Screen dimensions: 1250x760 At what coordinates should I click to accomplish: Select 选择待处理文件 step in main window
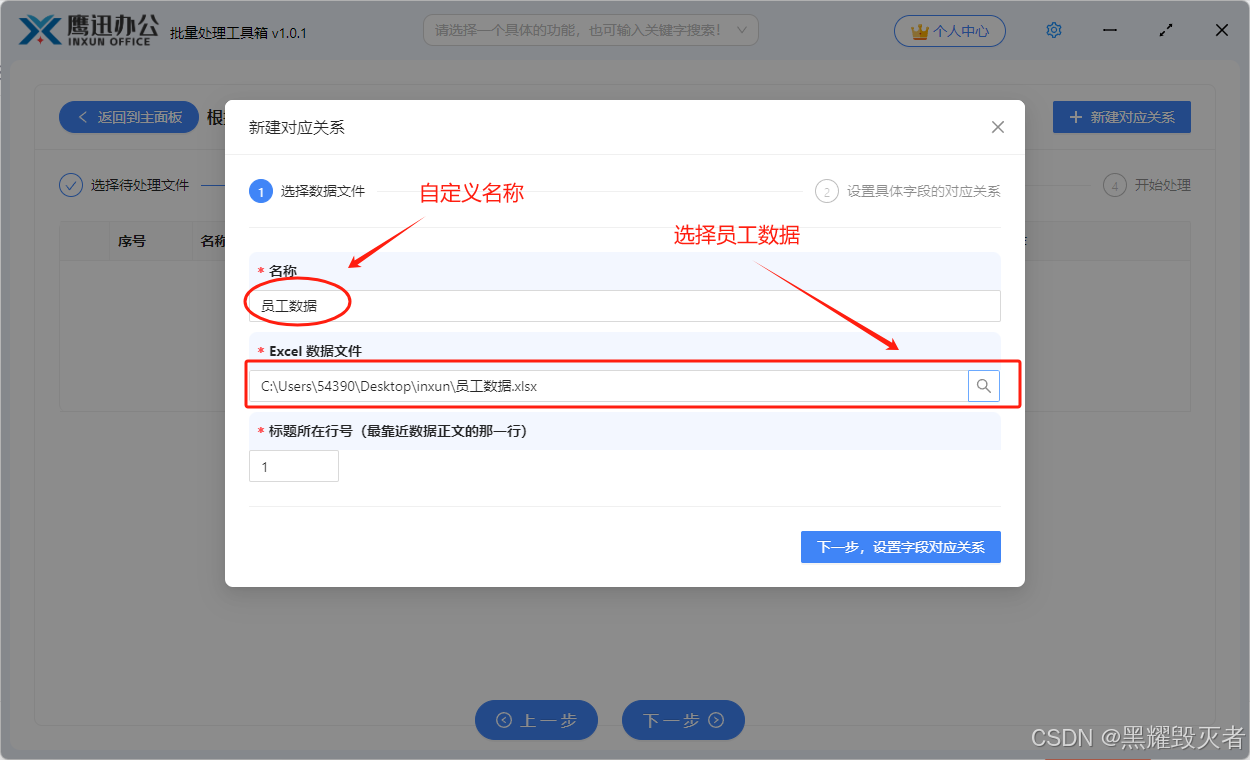125,185
